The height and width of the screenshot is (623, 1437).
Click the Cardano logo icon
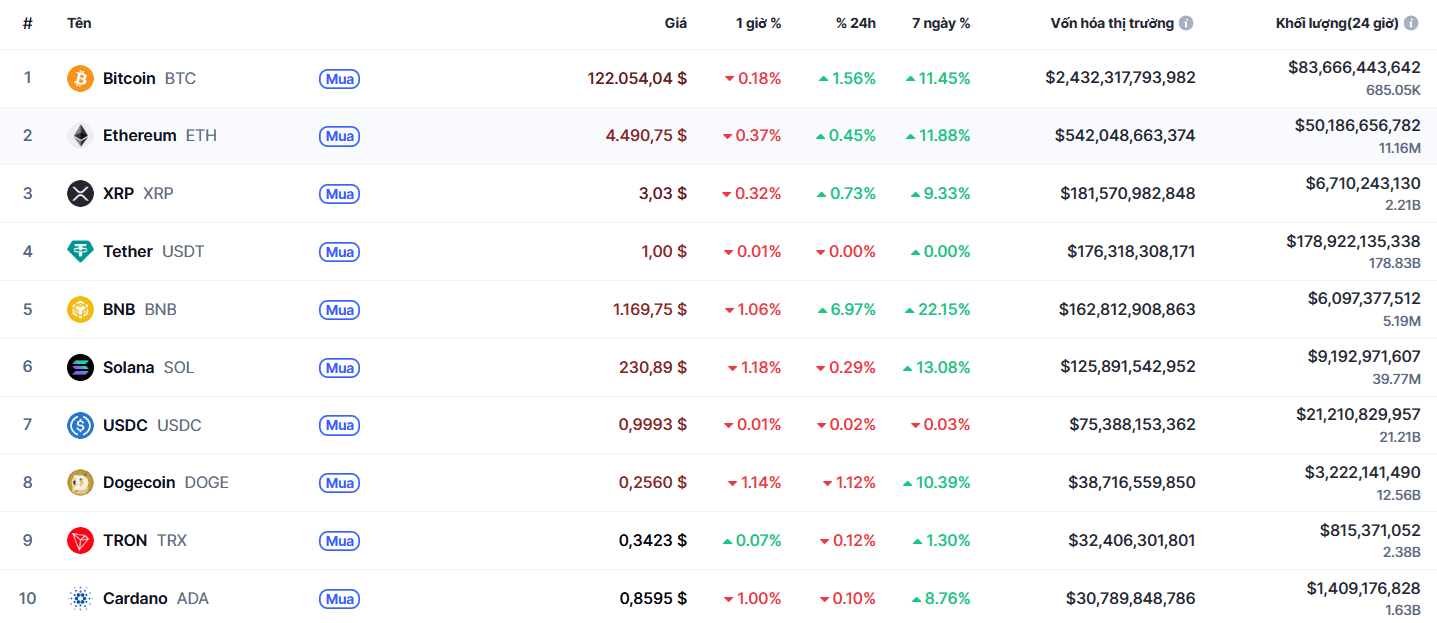[x=80, y=599]
